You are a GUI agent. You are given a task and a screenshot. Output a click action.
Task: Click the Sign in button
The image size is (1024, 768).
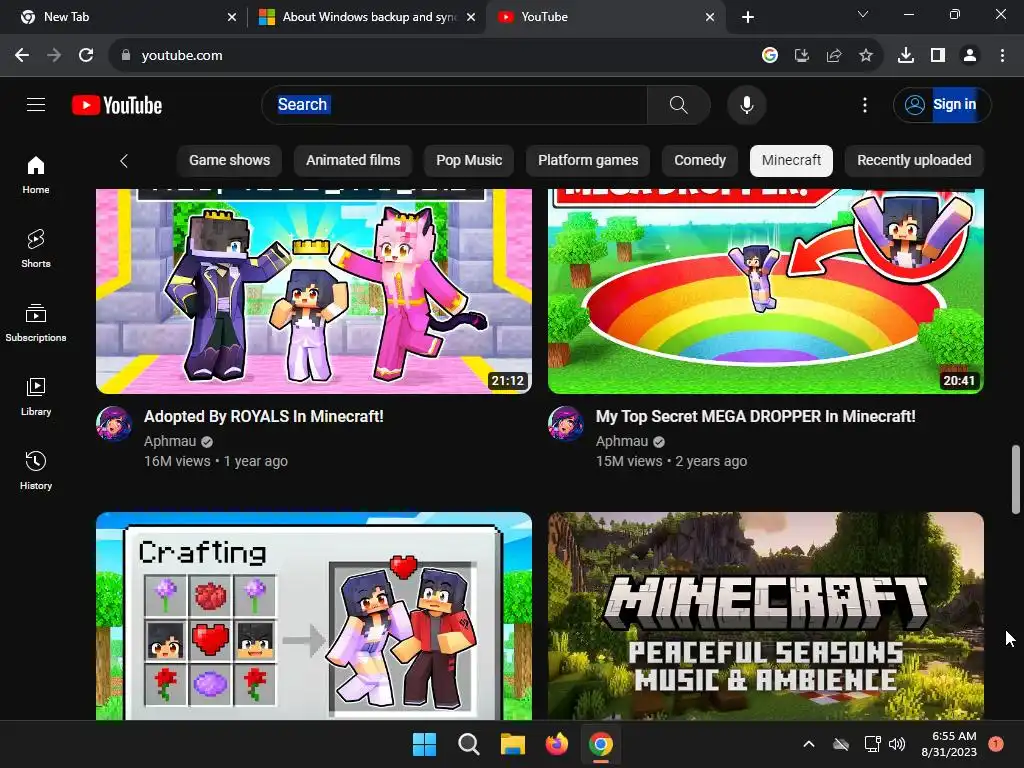941,104
